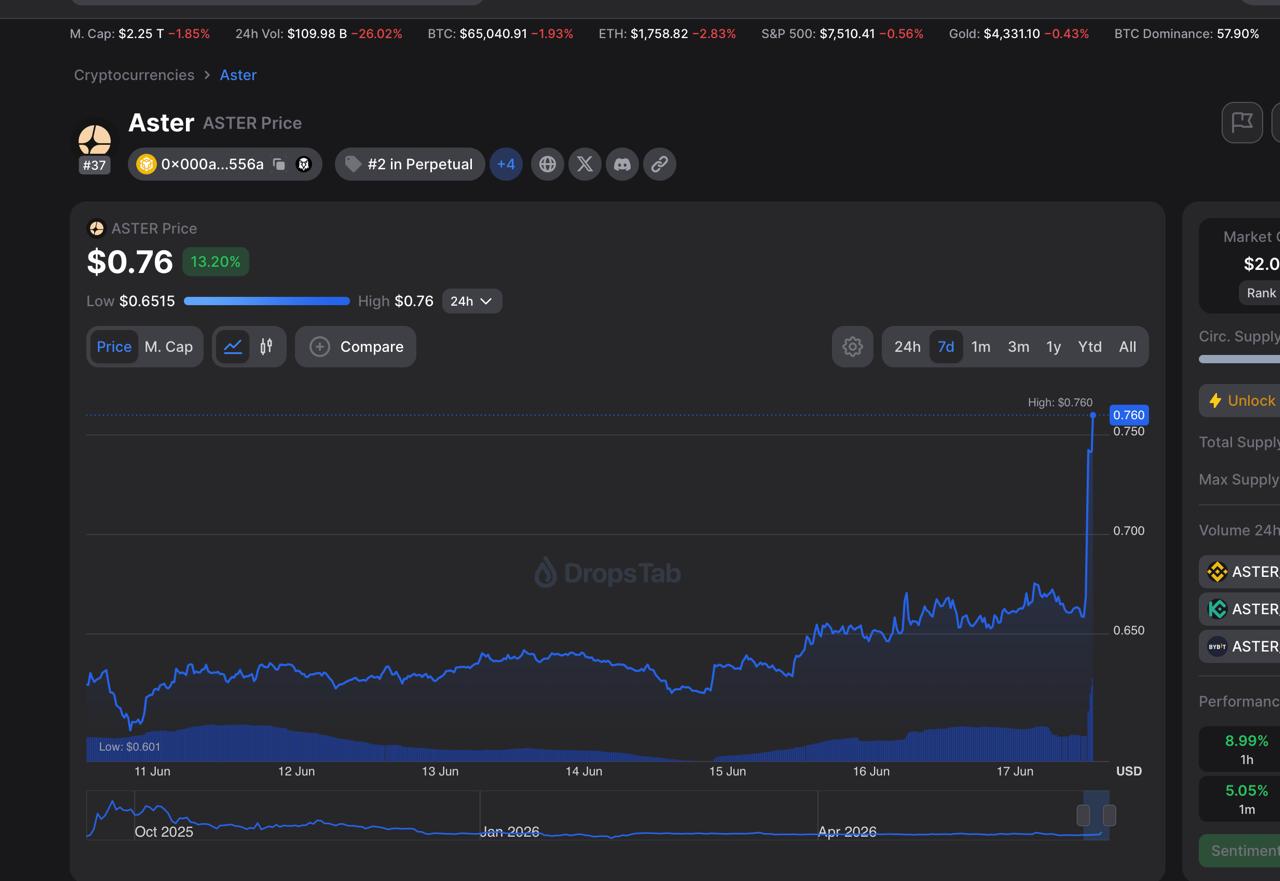Click the Binance ASTER market row

click(x=1240, y=572)
